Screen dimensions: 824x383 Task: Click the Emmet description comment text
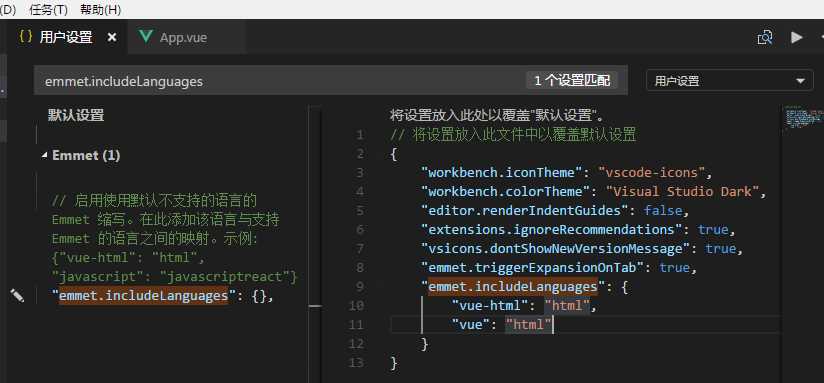[174, 238]
